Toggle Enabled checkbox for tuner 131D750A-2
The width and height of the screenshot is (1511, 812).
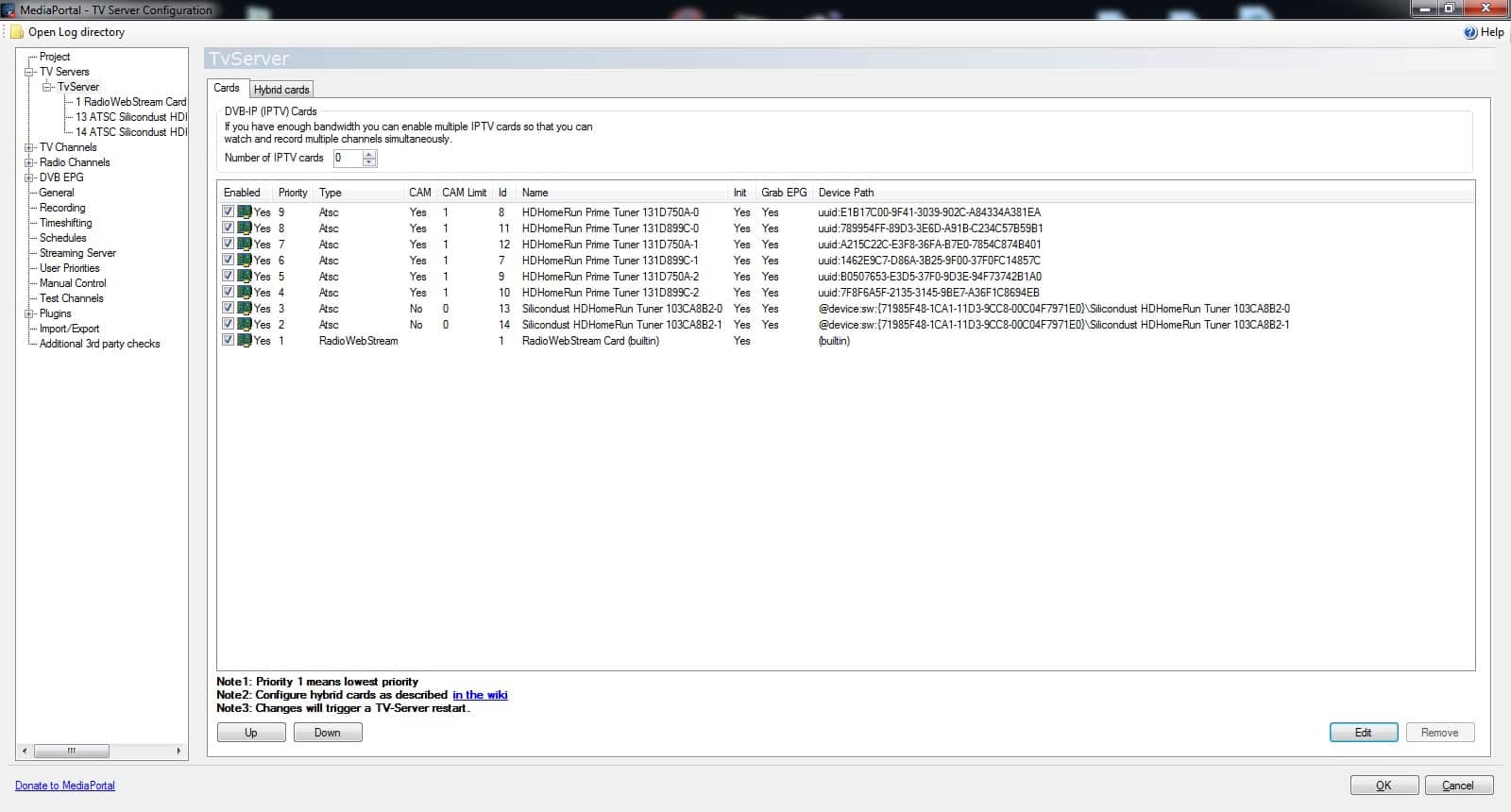228,277
